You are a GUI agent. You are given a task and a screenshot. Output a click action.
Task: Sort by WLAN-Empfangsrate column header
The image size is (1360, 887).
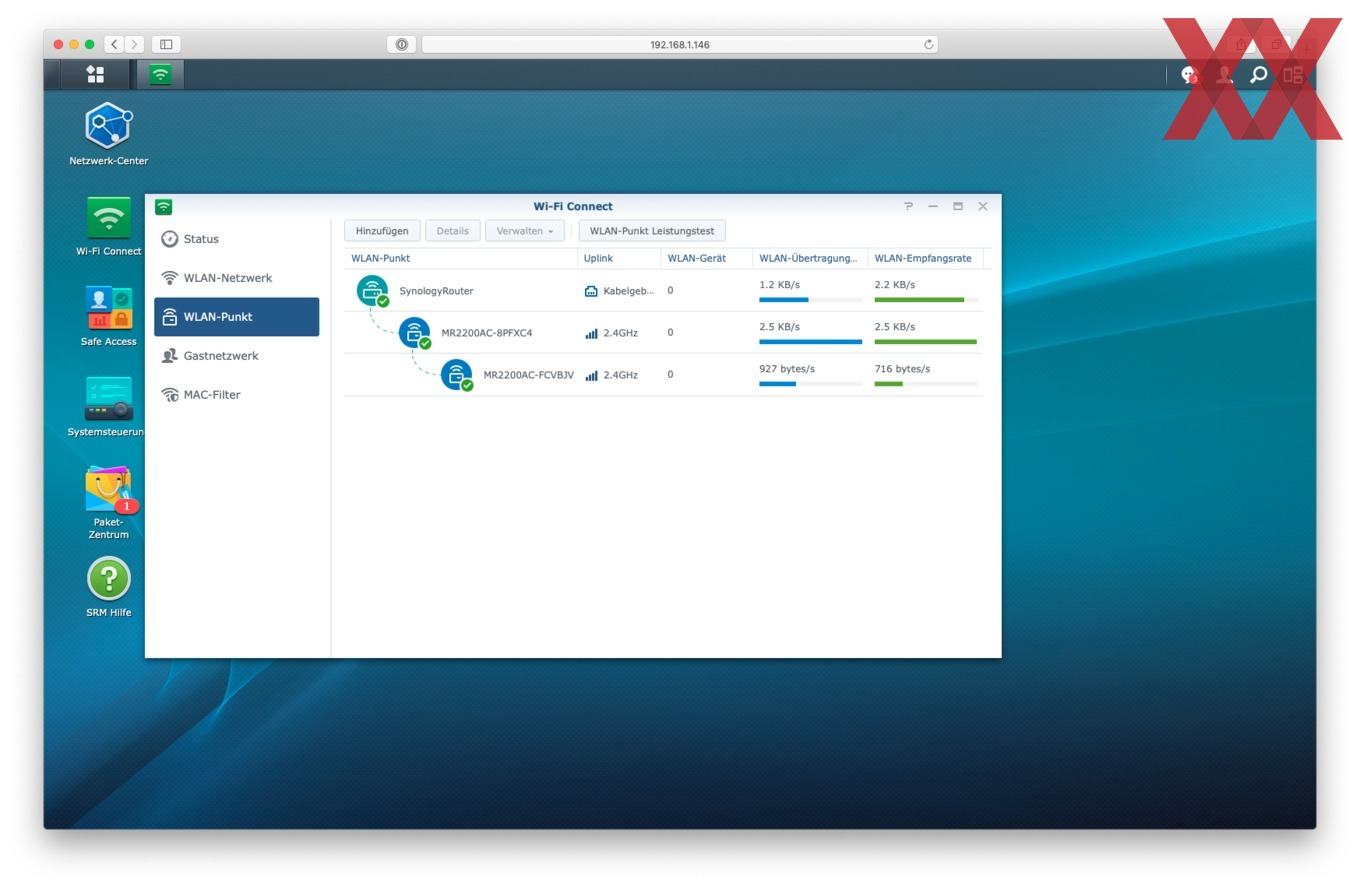coord(926,258)
